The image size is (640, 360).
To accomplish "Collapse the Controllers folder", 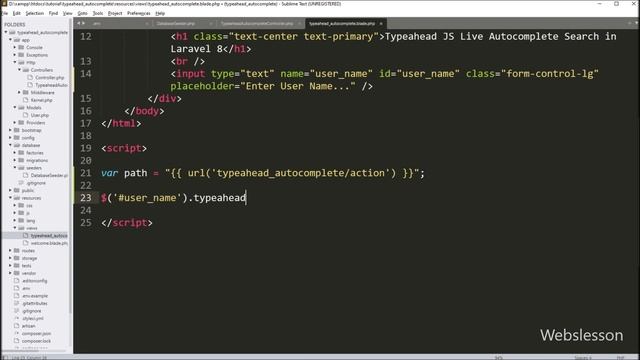I will pyautogui.click(x=20, y=70).
